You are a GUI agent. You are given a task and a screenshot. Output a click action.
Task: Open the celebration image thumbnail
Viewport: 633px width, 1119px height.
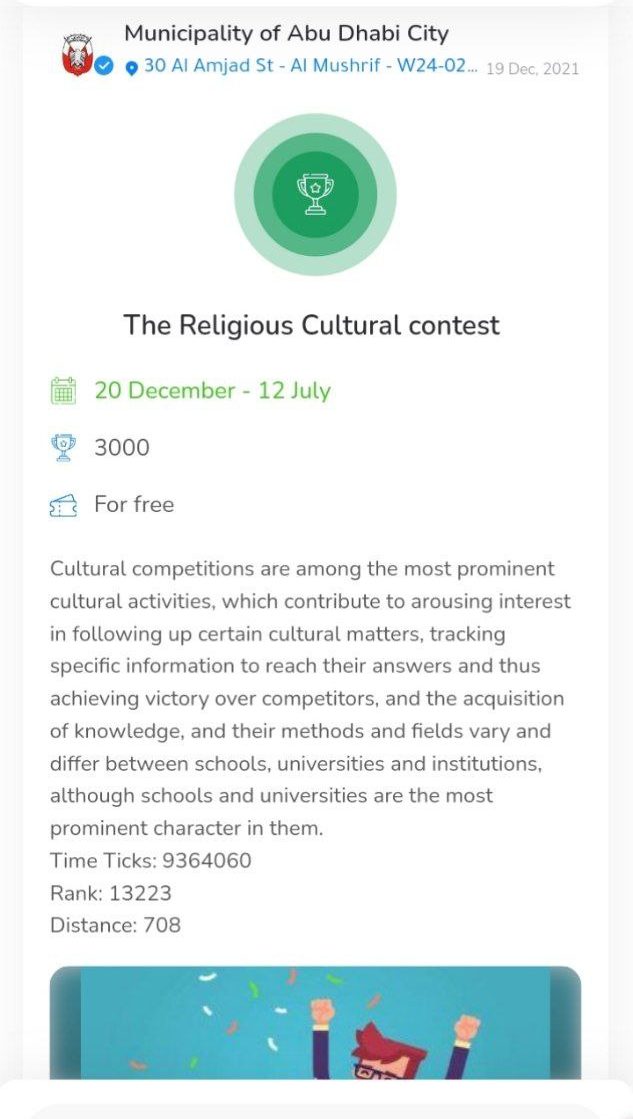click(x=315, y=1020)
